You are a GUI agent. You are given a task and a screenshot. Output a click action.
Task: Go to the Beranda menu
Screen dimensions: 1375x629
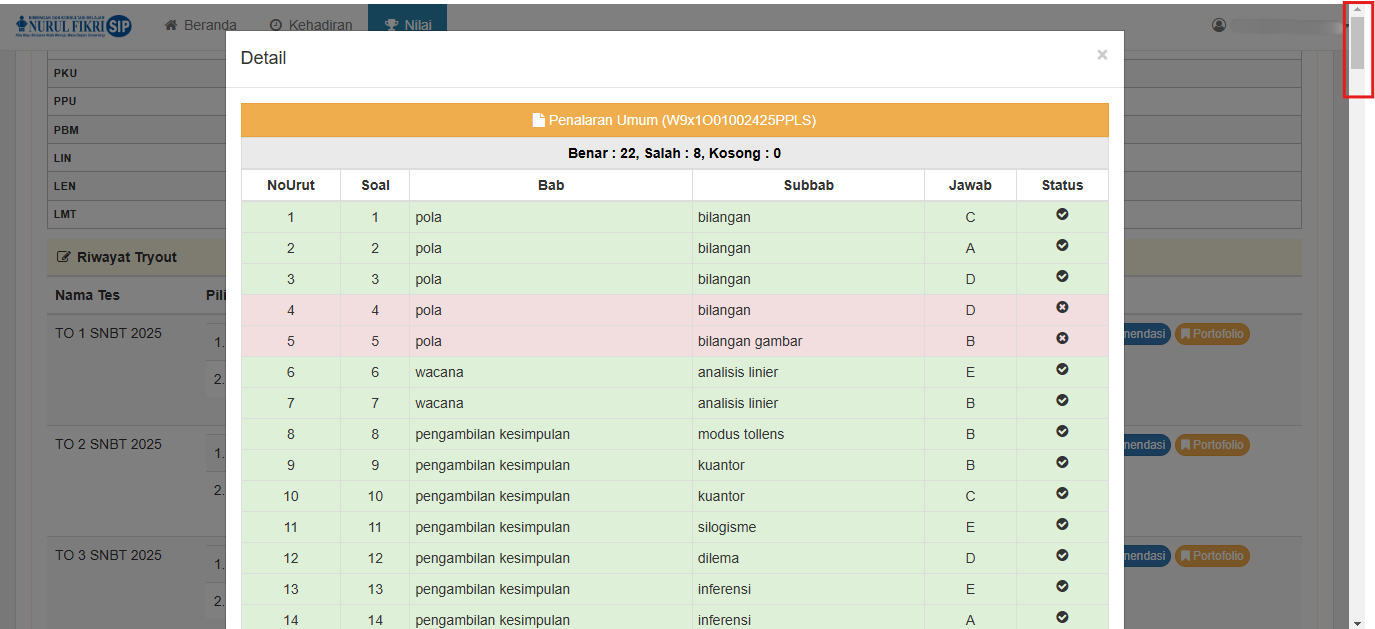[200, 25]
